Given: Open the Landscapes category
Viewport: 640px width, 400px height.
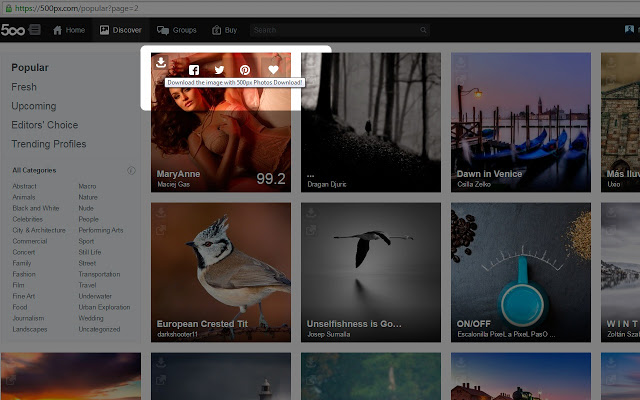Looking at the screenshot, I should pyautogui.click(x=30, y=329).
